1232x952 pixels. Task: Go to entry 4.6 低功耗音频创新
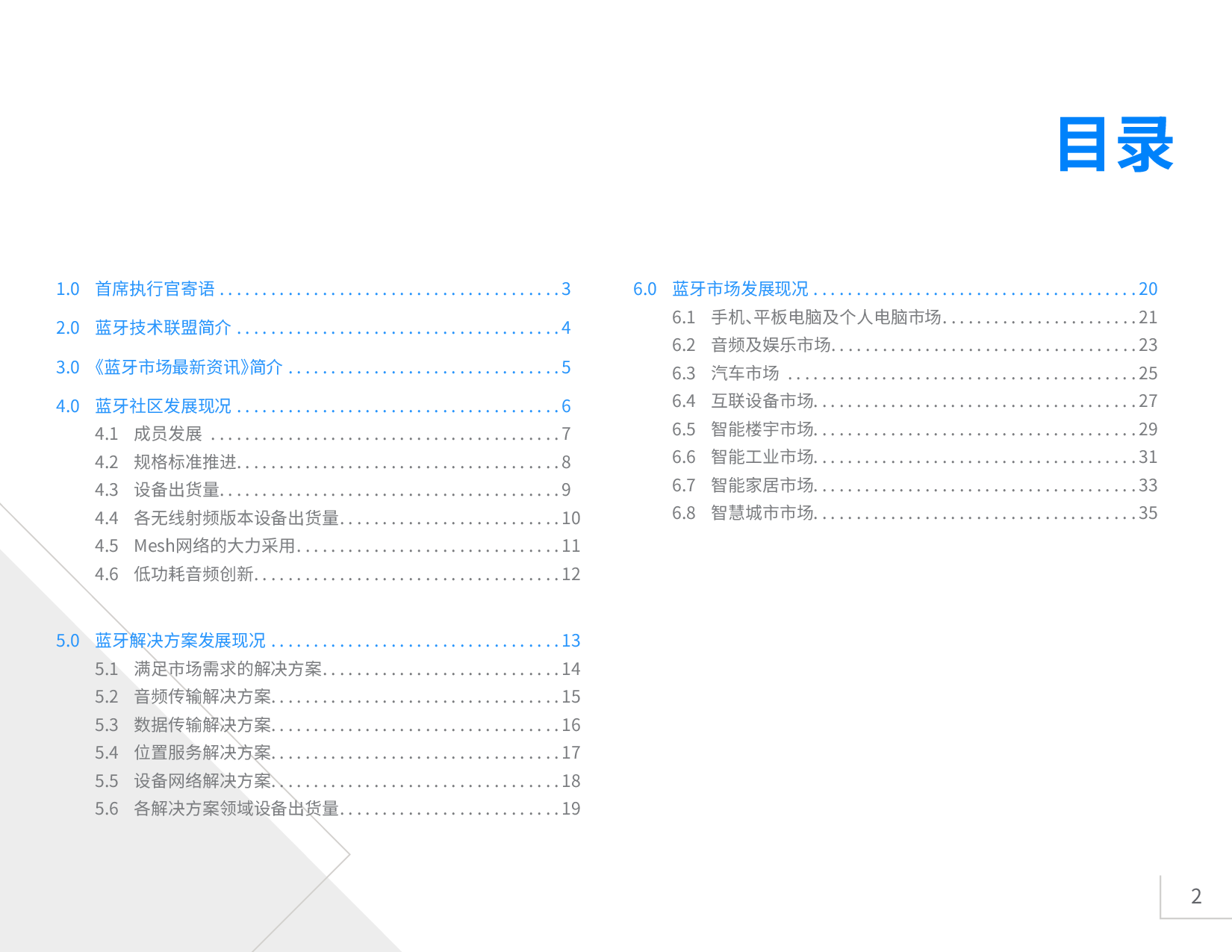pos(337,574)
